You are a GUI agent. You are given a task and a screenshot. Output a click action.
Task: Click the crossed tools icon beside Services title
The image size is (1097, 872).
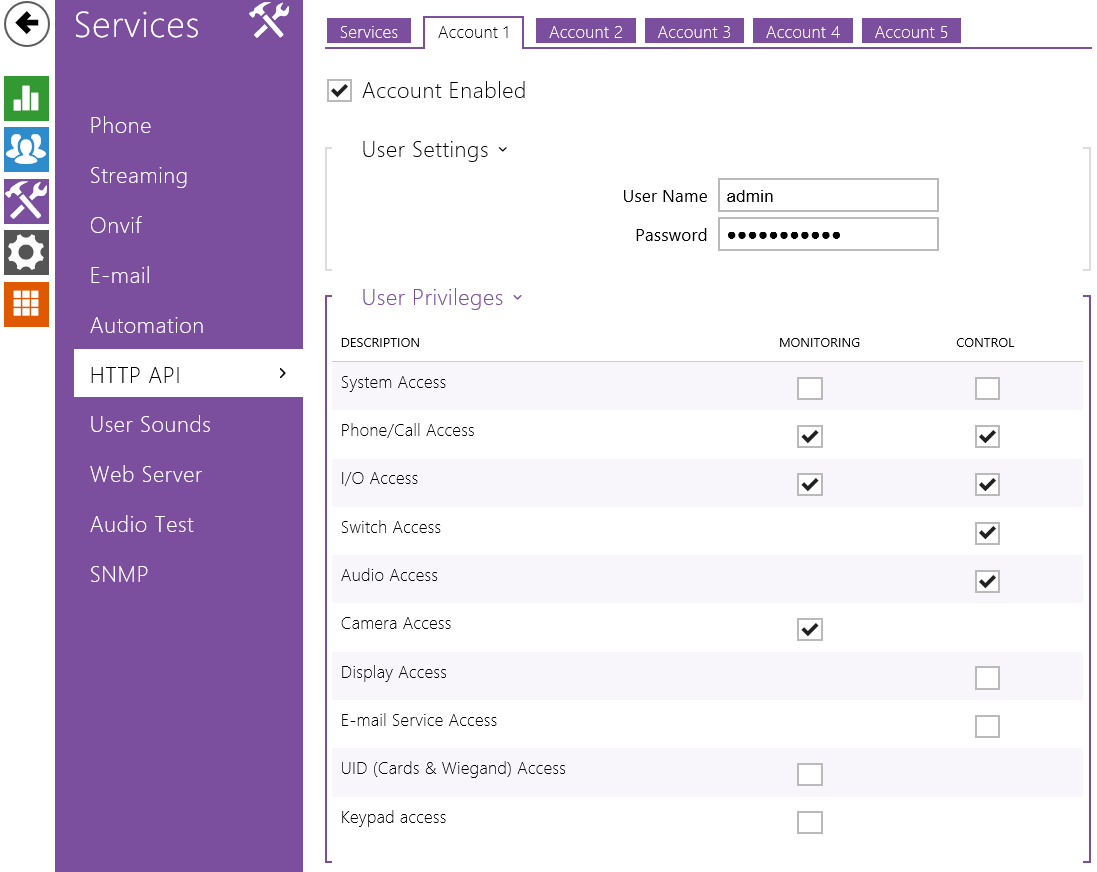270,21
